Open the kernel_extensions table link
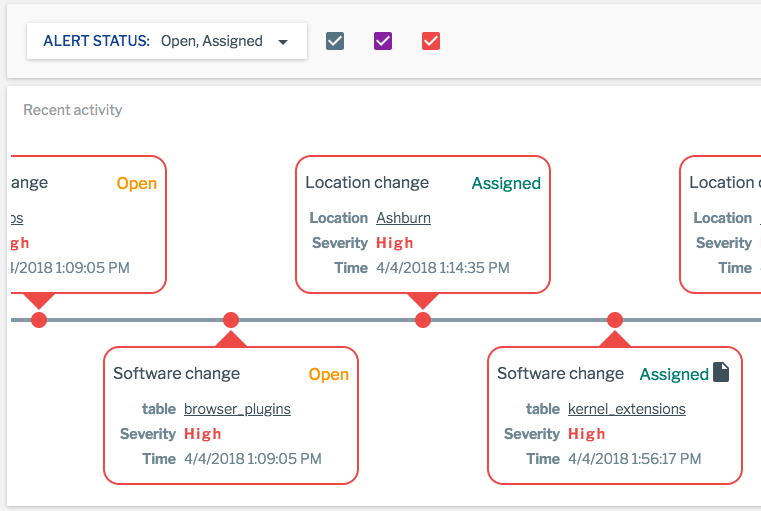 pos(627,409)
